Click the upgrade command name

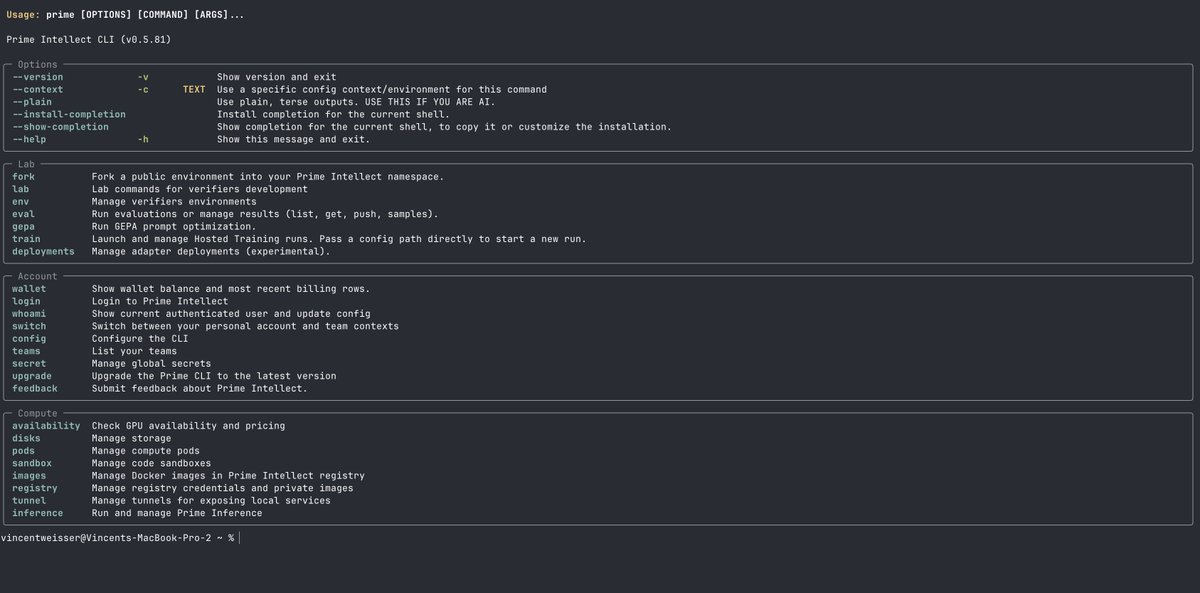(x=32, y=376)
